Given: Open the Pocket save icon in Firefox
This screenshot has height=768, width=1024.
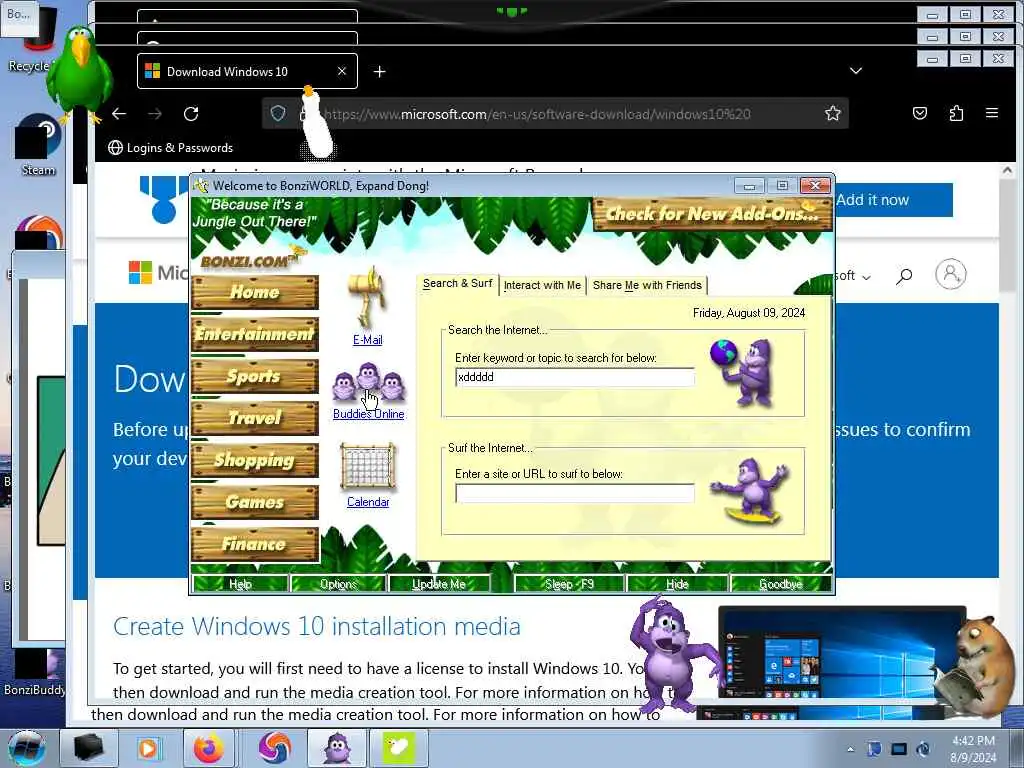Looking at the screenshot, I should coord(920,114).
